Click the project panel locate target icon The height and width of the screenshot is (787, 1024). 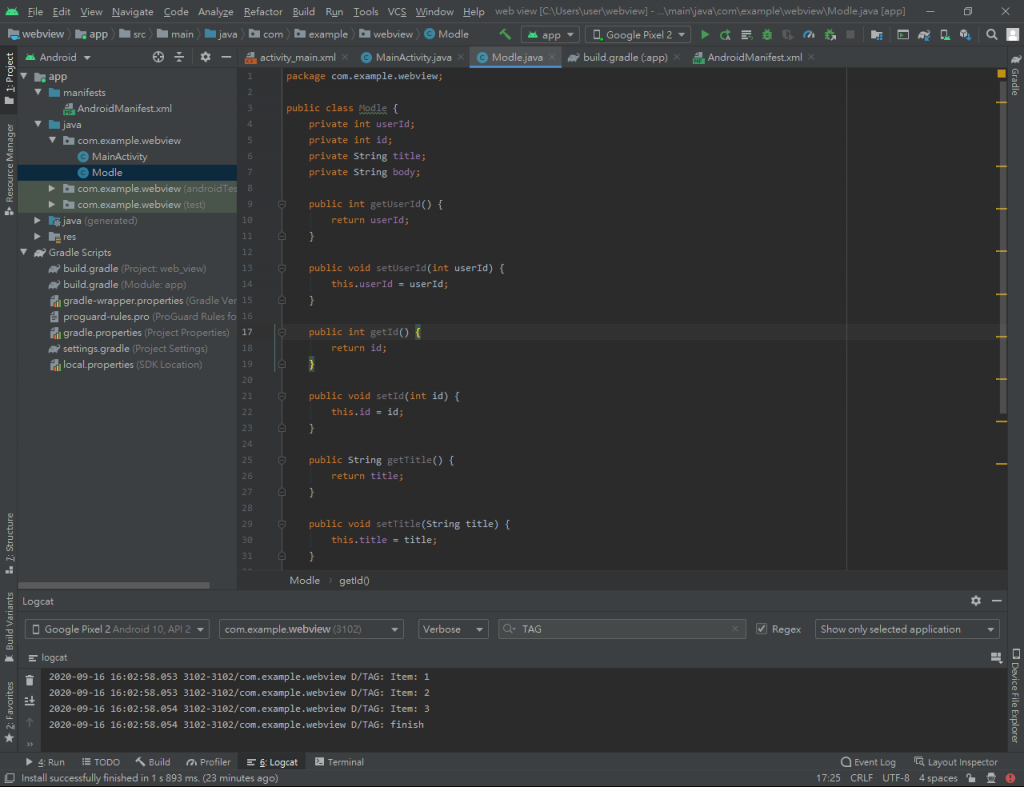pos(158,57)
